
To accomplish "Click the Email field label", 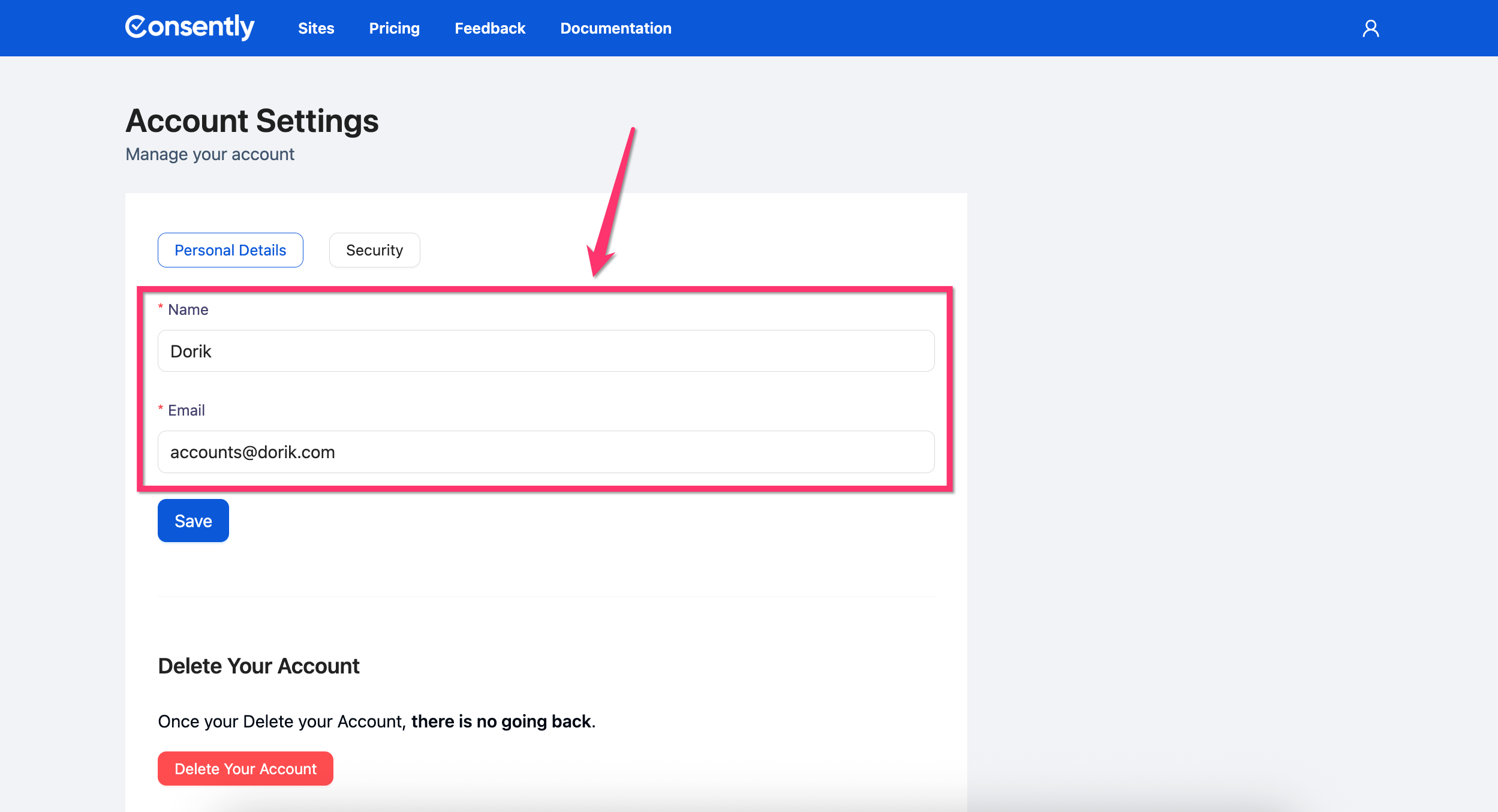I will 186,410.
